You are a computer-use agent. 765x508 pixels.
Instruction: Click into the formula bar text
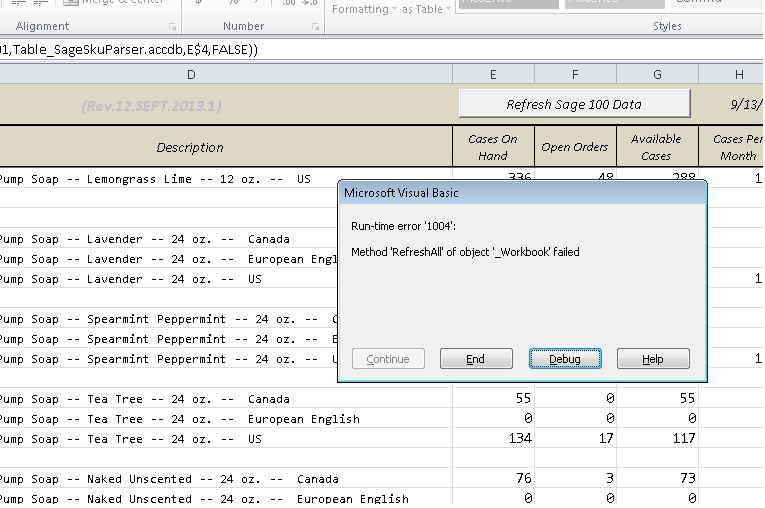pyautogui.click(x=129, y=49)
